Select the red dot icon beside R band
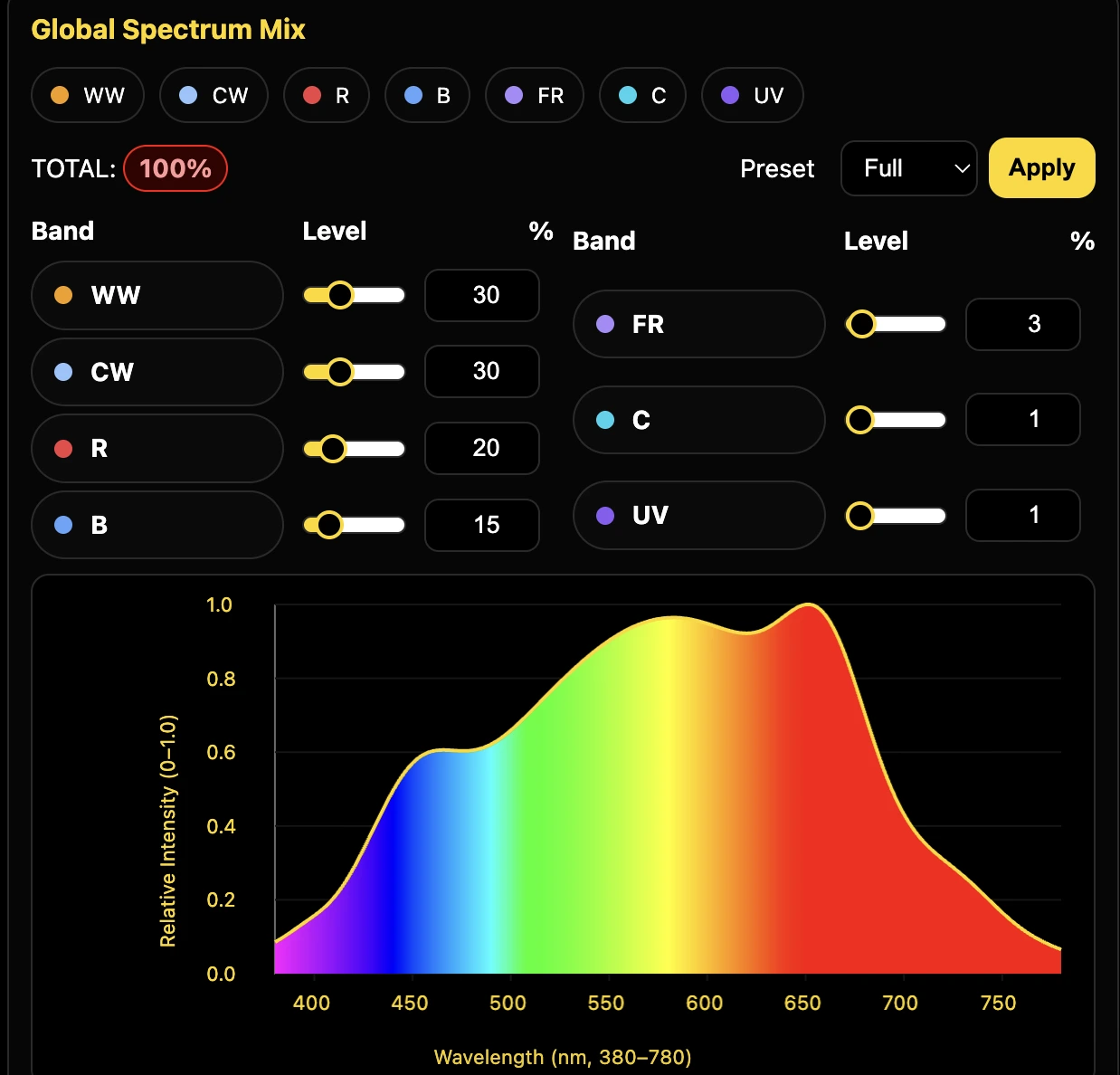Screen dimensions: 1120x1075 (63, 449)
